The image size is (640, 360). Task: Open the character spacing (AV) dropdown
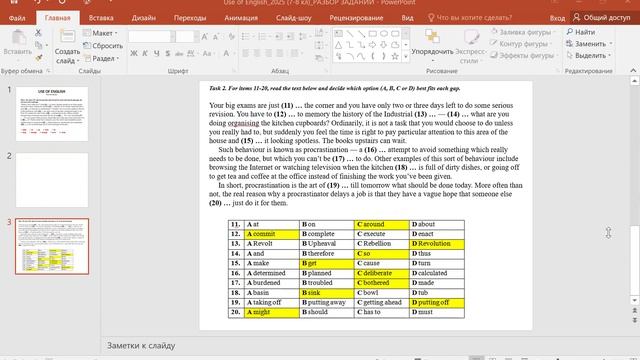pos(192,53)
